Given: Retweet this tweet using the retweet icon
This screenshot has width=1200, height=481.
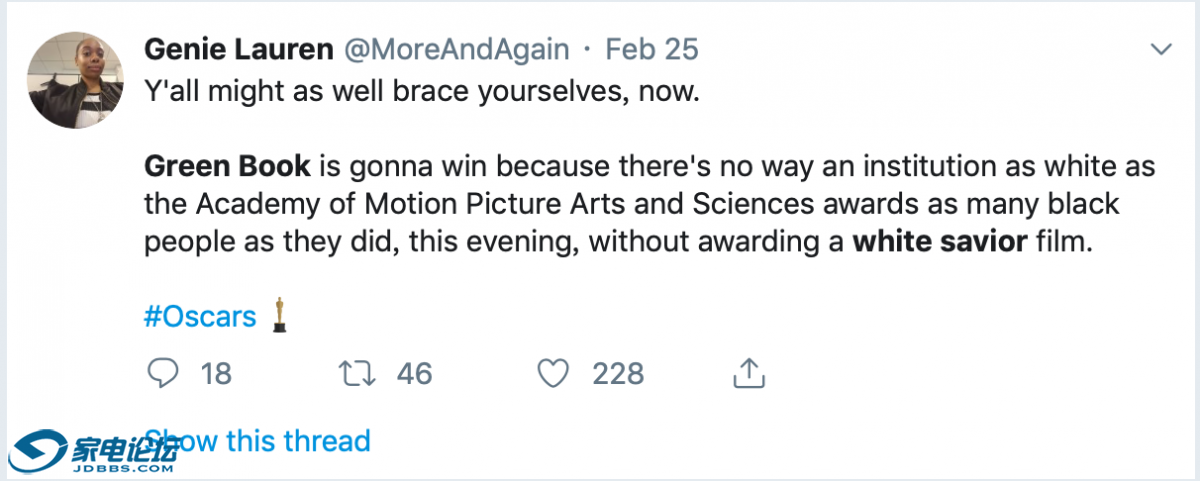Looking at the screenshot, I should [357, 373].
